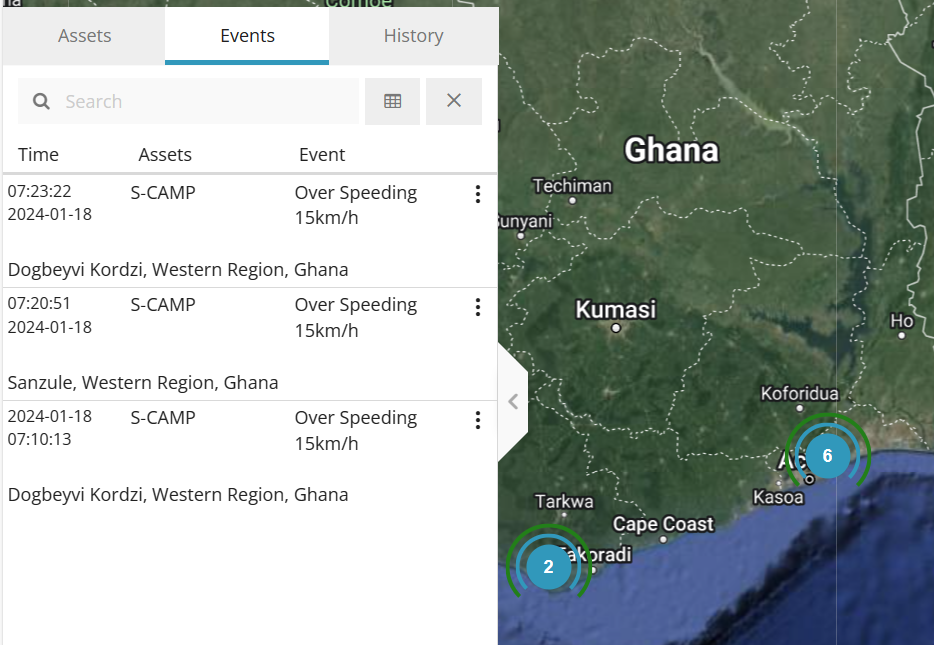Screen dimensions: 934x645
Task: Click the table grid view icon
Action: point(392,101)
